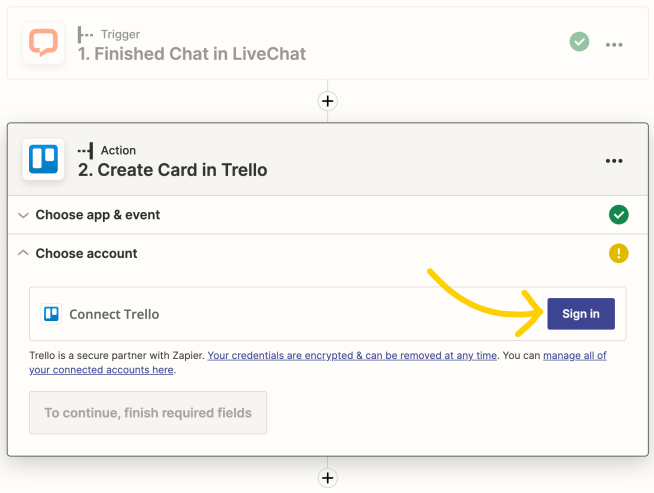Click the Trello app icon in action header

(43, 159)
